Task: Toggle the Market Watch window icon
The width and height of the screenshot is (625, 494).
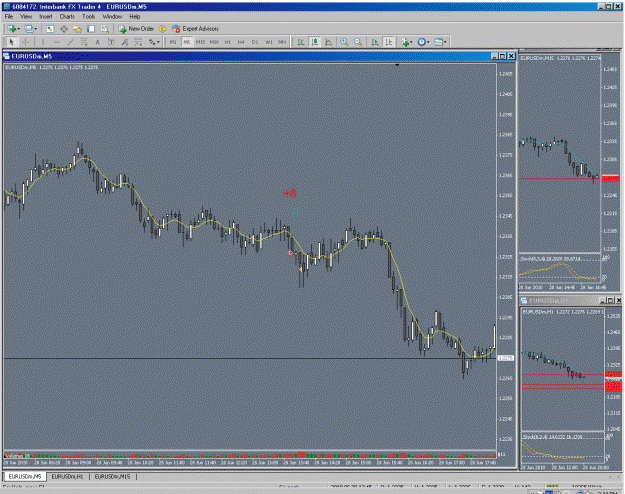Action: (x=50, y=29)
